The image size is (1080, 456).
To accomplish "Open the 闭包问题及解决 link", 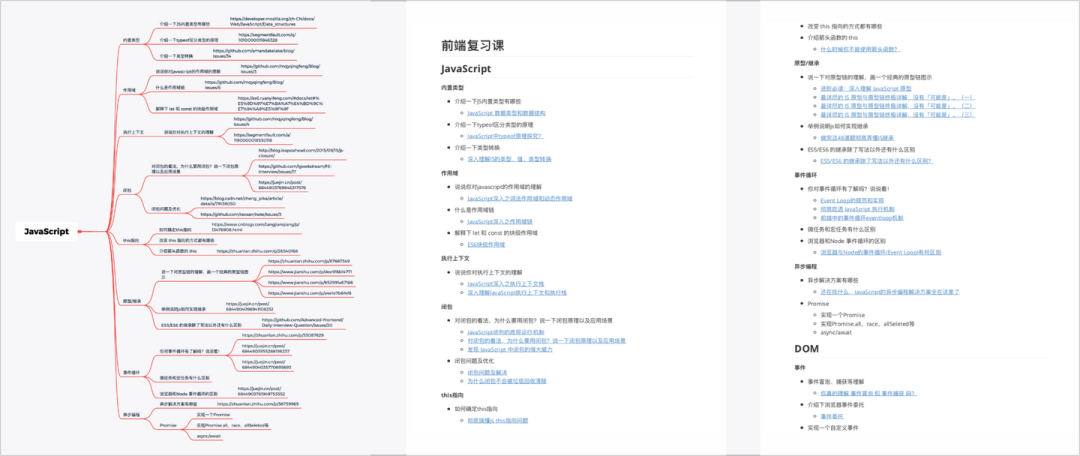I will [487, 372].
